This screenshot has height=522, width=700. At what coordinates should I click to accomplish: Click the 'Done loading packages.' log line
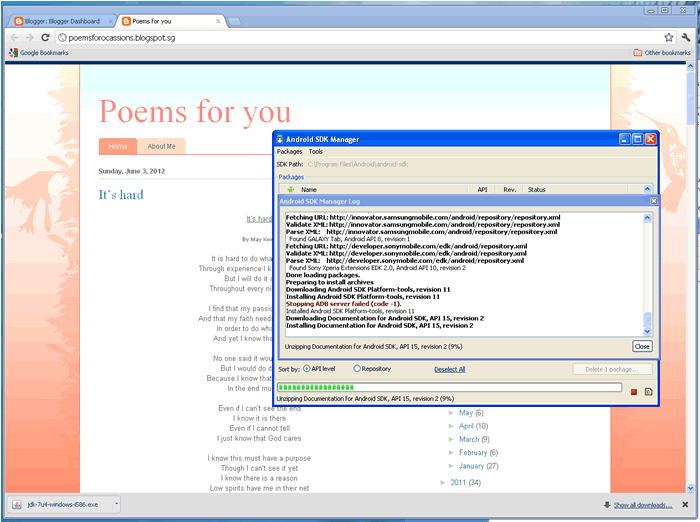[x=323, y=275]
